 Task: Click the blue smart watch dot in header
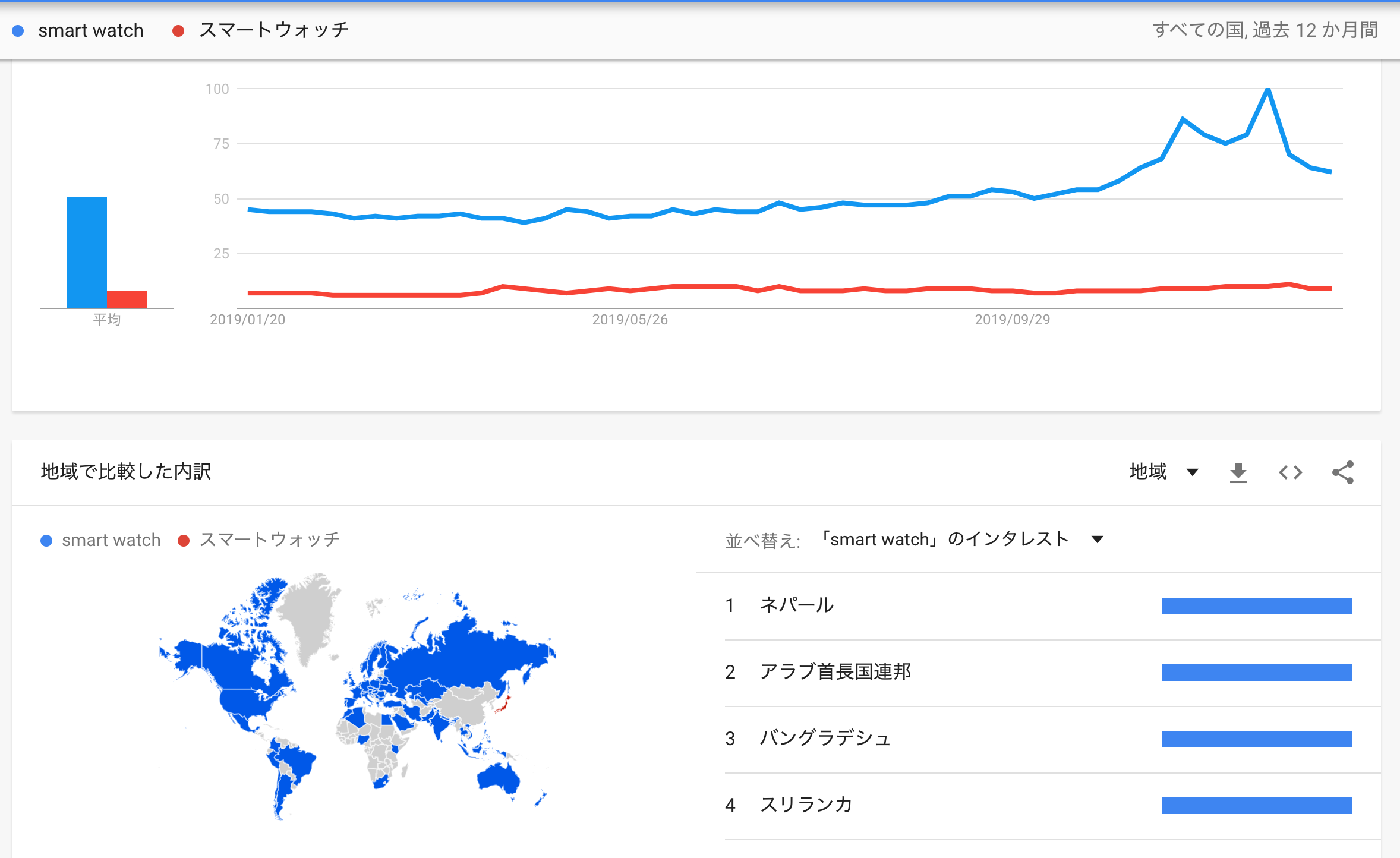(x=18, y=31)
